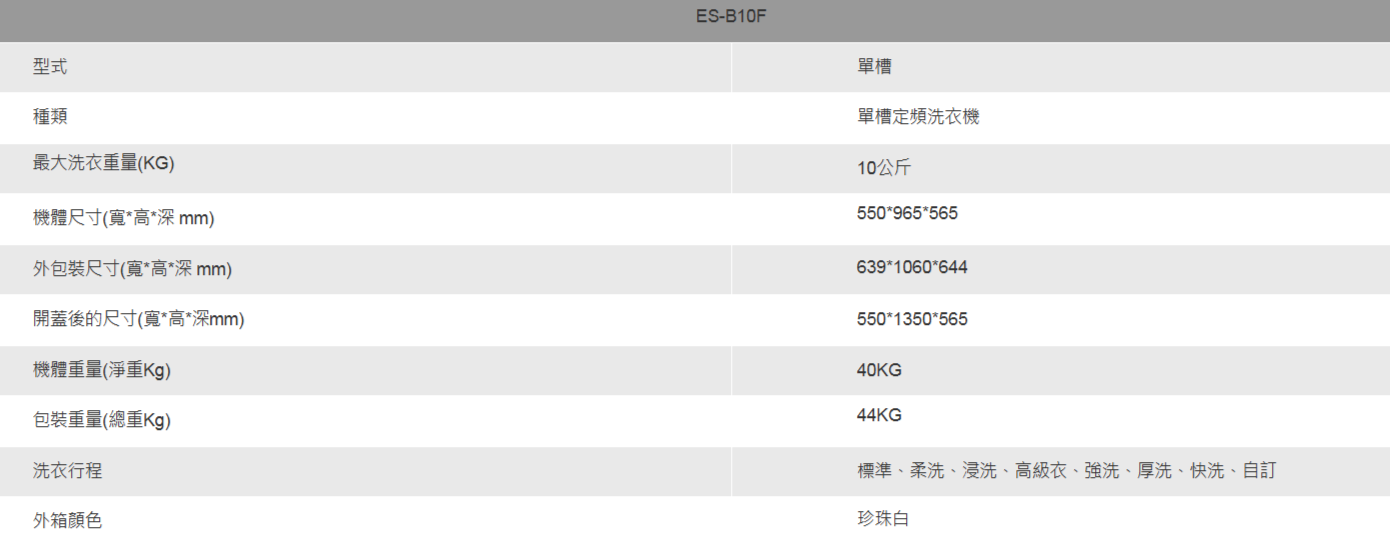
Task: Click the 開蓋後的尺寸 row label
Action: pyautogui.click(x=139, y=319)
